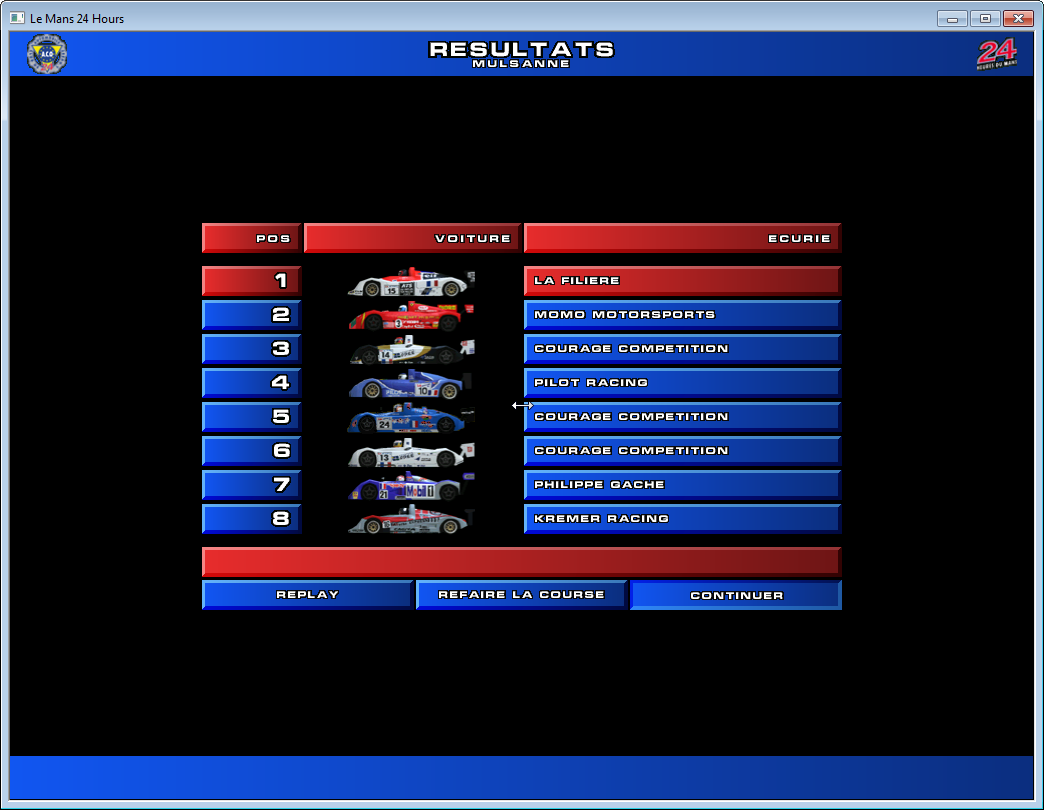
Task: Click position 6 cell
Action: pos(252,451)
